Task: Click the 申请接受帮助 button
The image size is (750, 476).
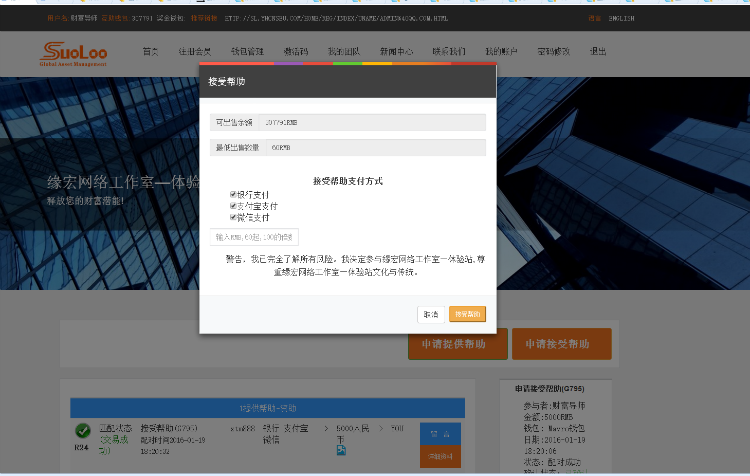Action: coord(562,344)
